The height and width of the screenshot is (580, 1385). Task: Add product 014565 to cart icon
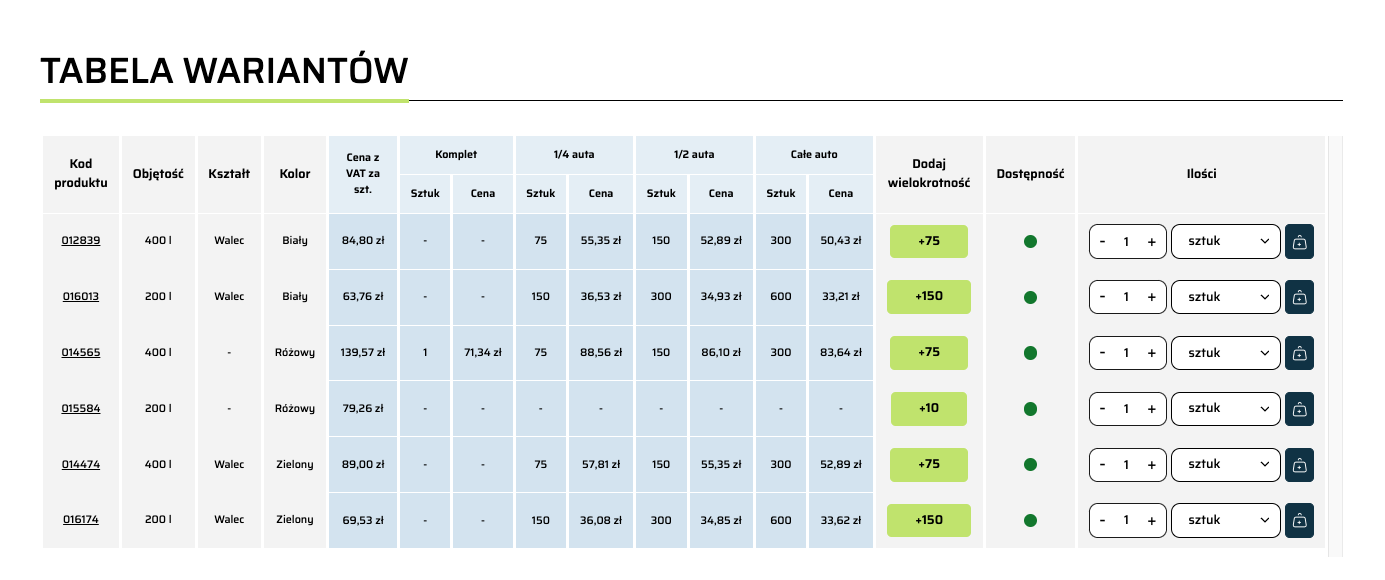click(1299, 353)
